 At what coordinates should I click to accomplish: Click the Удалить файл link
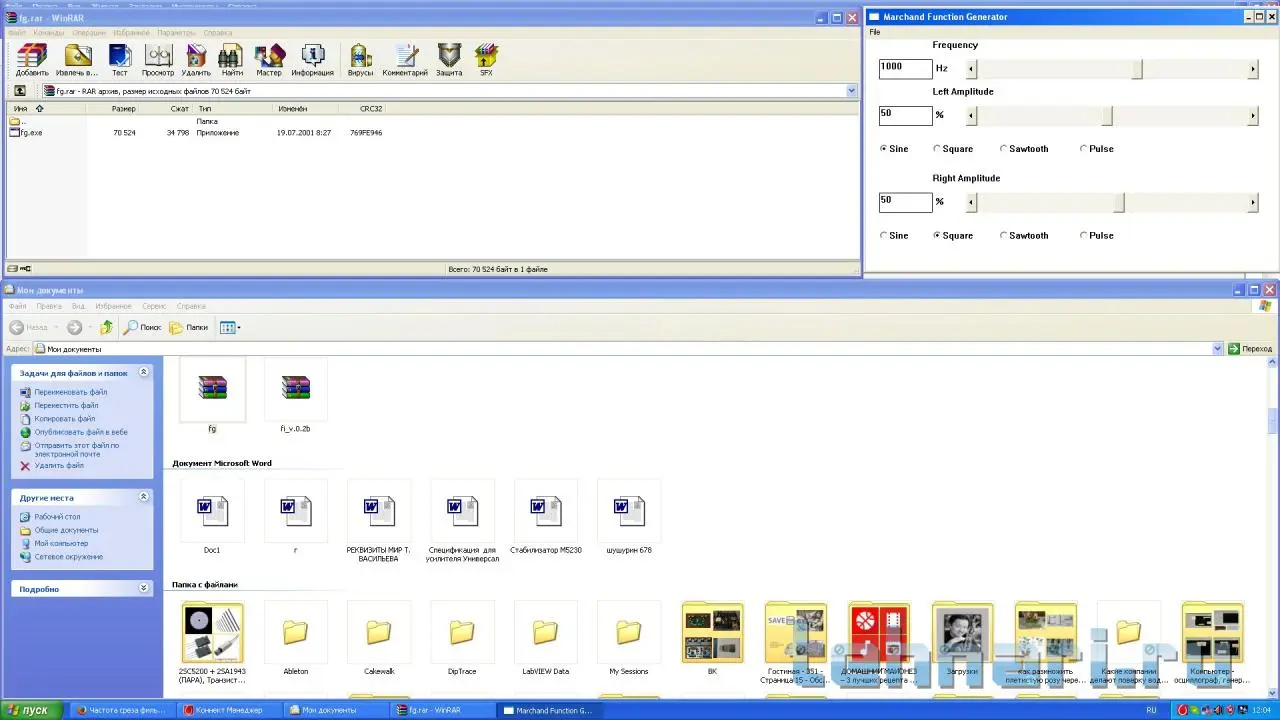tap(59, 466)
